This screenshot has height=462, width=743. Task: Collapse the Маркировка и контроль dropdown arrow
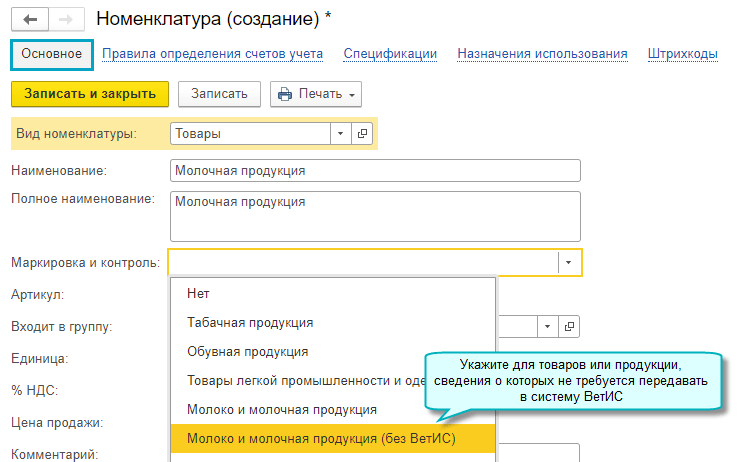point(568,263)
